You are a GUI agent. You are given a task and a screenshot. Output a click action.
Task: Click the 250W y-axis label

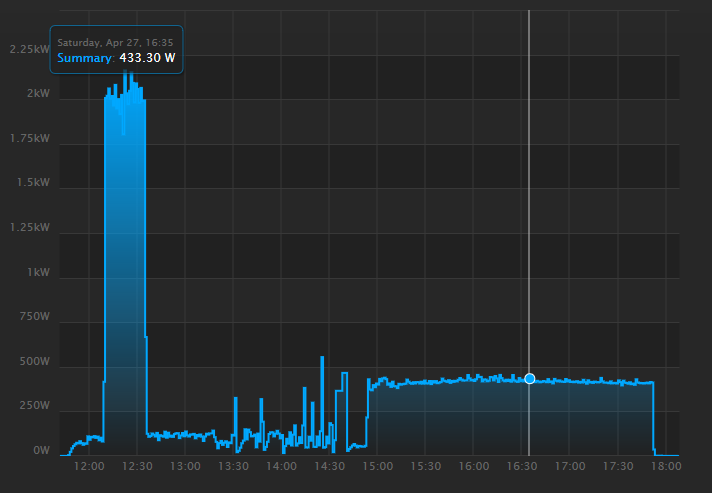click(x=35, y=405)
